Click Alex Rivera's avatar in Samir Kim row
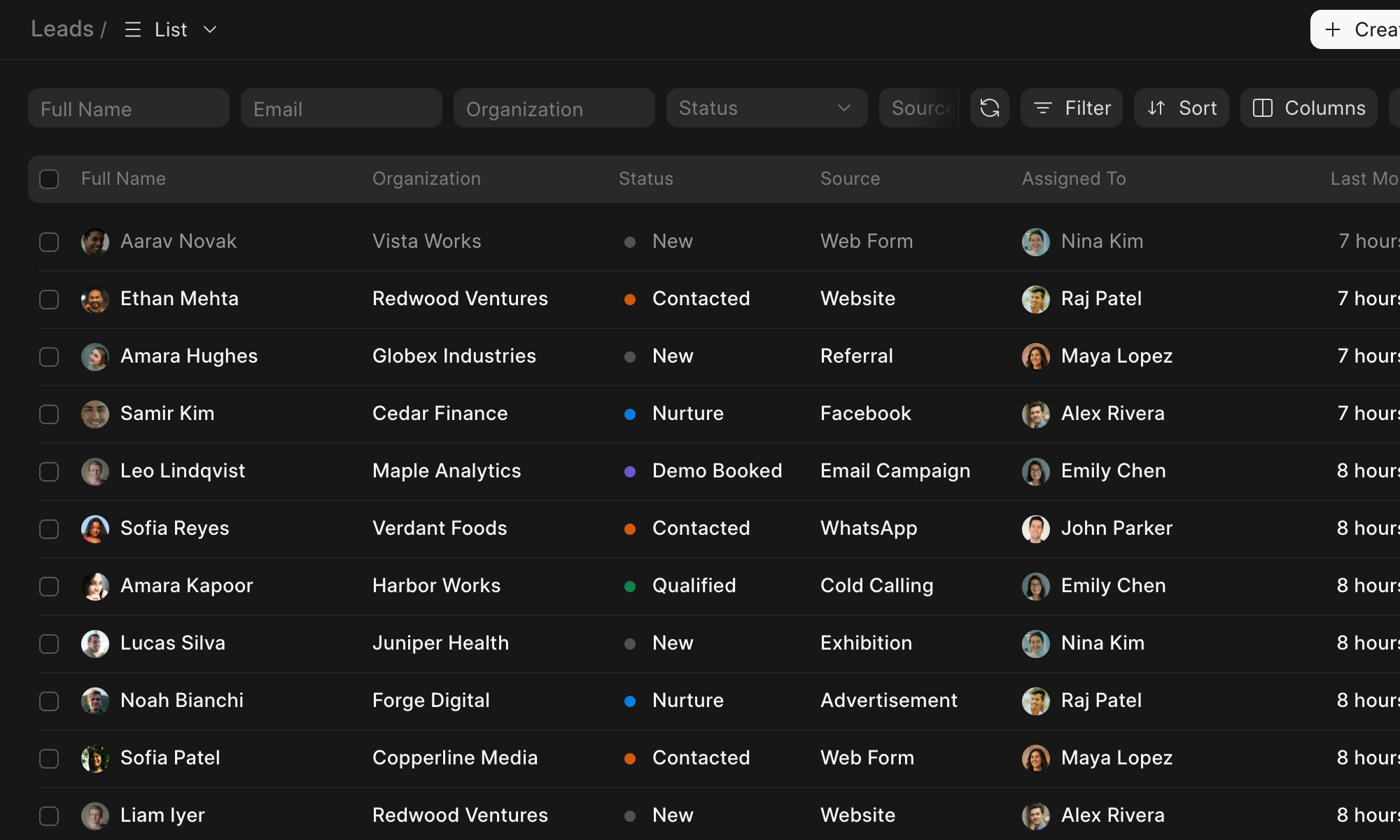This screenshot has width=1400, height=840. pyautogui.click(x=1036, y=414)
